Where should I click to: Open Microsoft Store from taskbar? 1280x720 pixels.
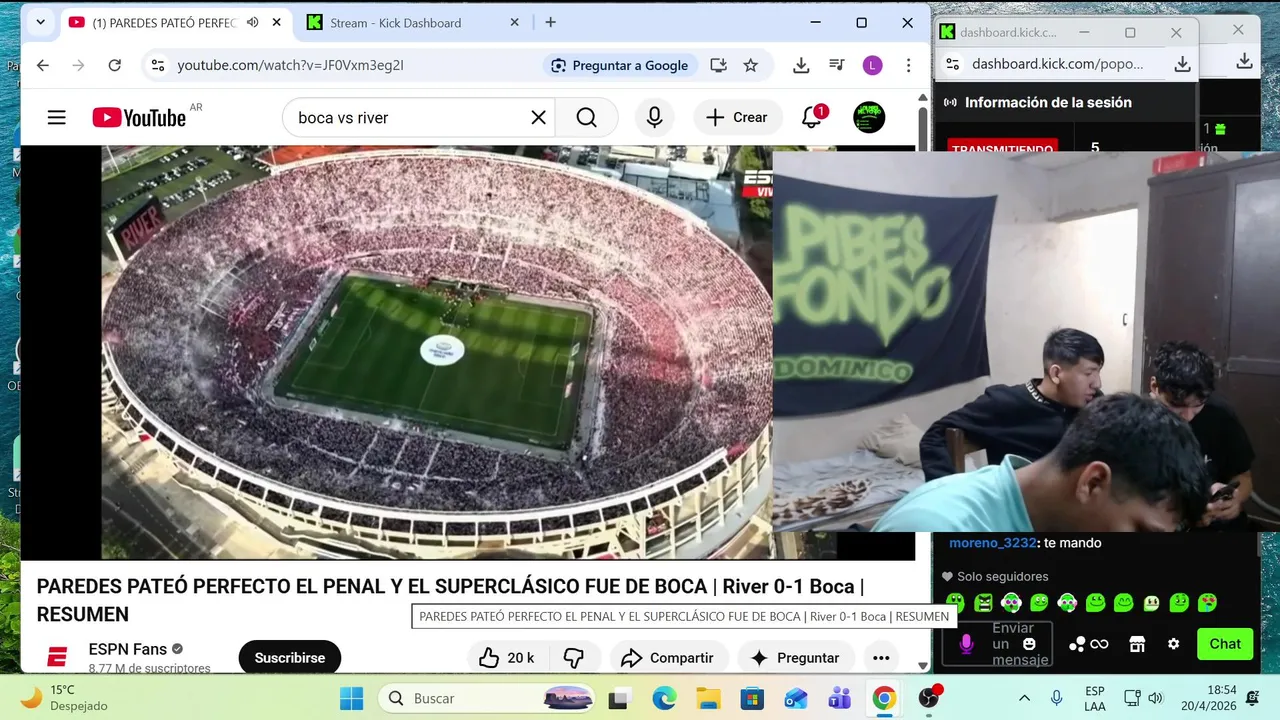[752, 698]
